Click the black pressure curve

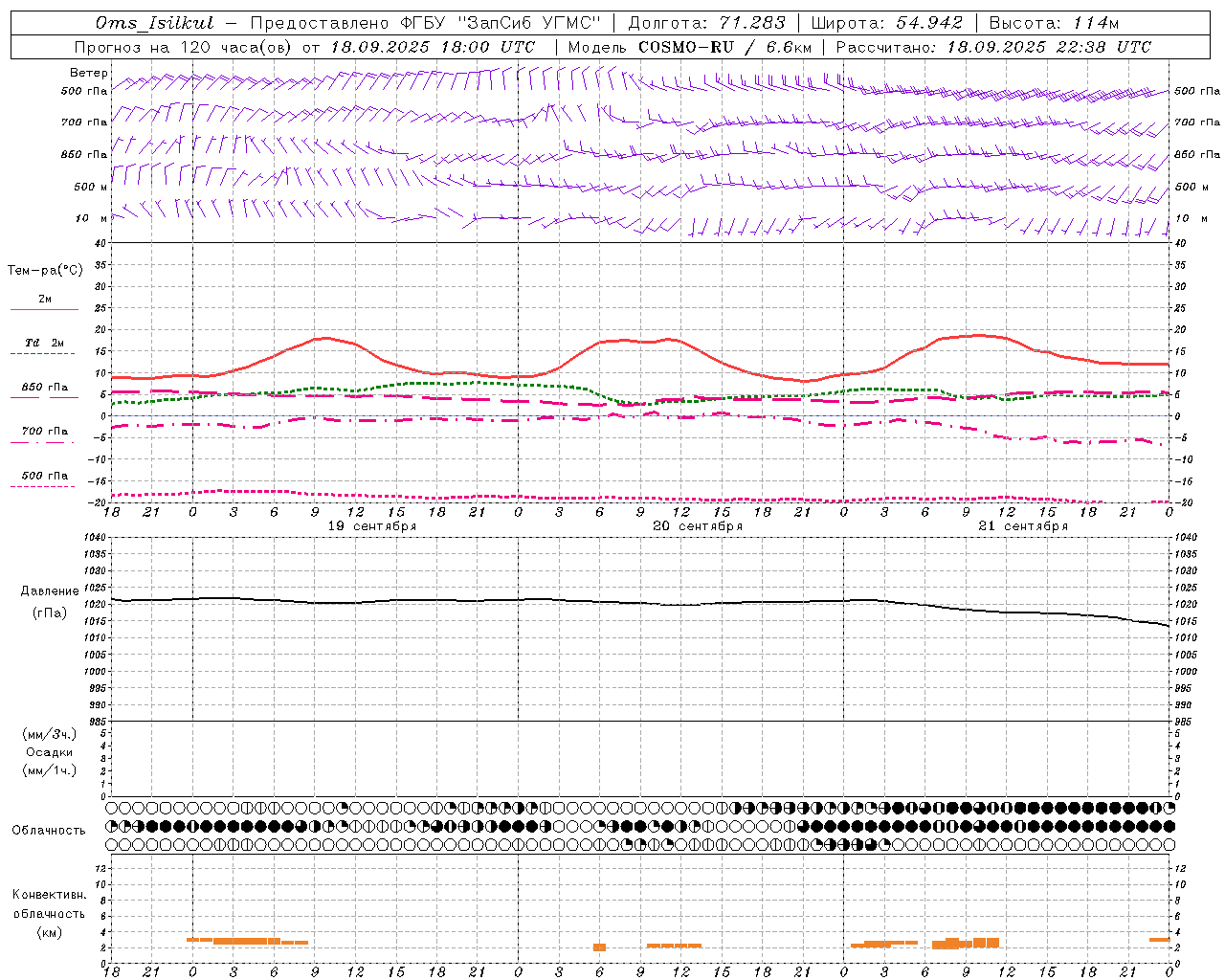click(640, 603)
